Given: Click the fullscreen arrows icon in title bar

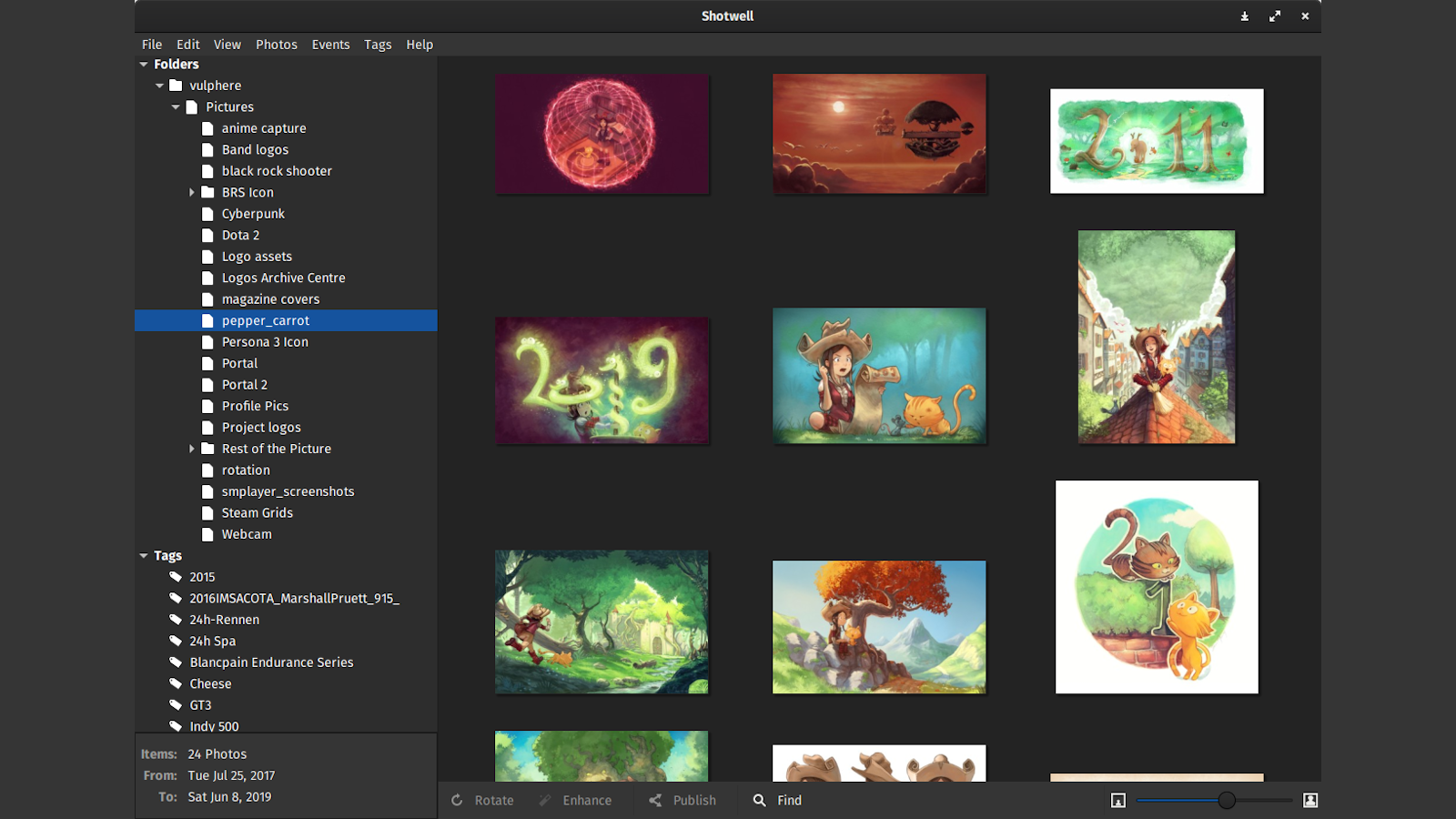Looking at the screenshot, I should click(1275, 16).
